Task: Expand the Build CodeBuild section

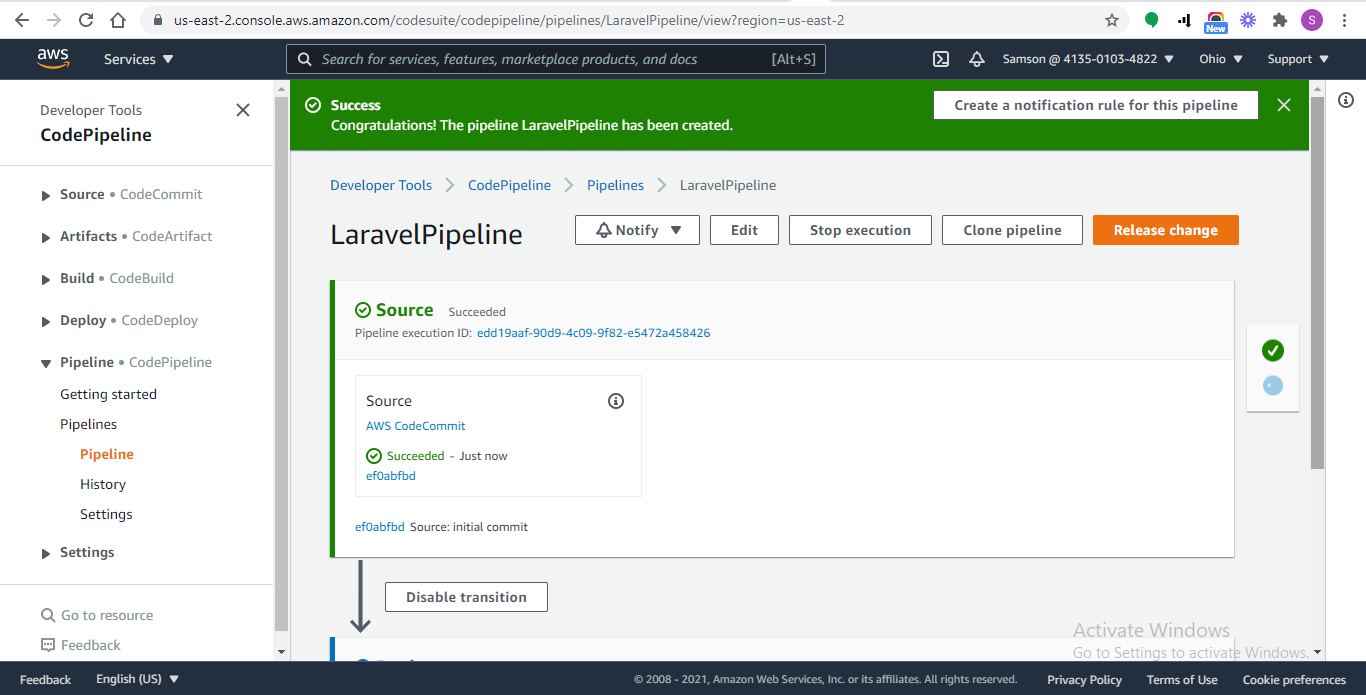Action: tap(46, 279)
